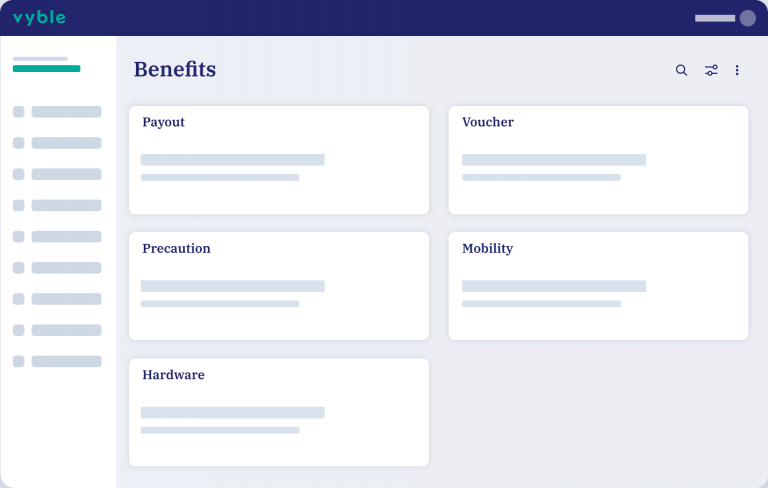
Task: Open the Hardware benefit card
Action: pos(279,413)
